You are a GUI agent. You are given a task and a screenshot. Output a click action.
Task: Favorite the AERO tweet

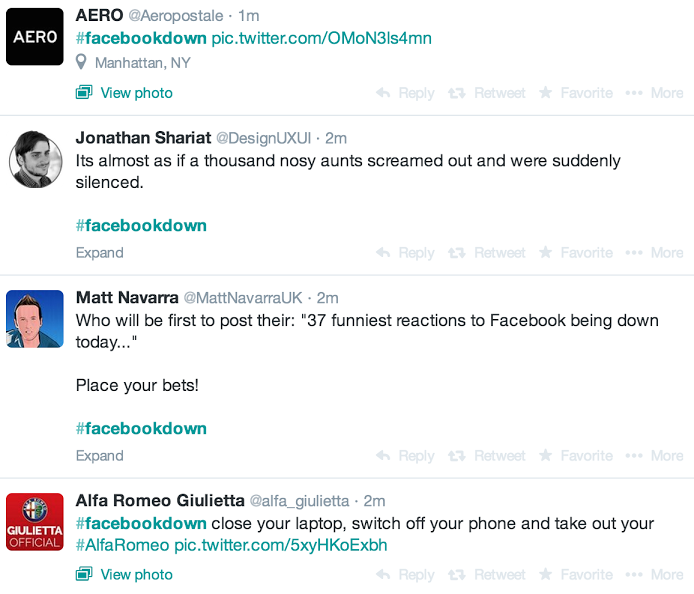576,93
